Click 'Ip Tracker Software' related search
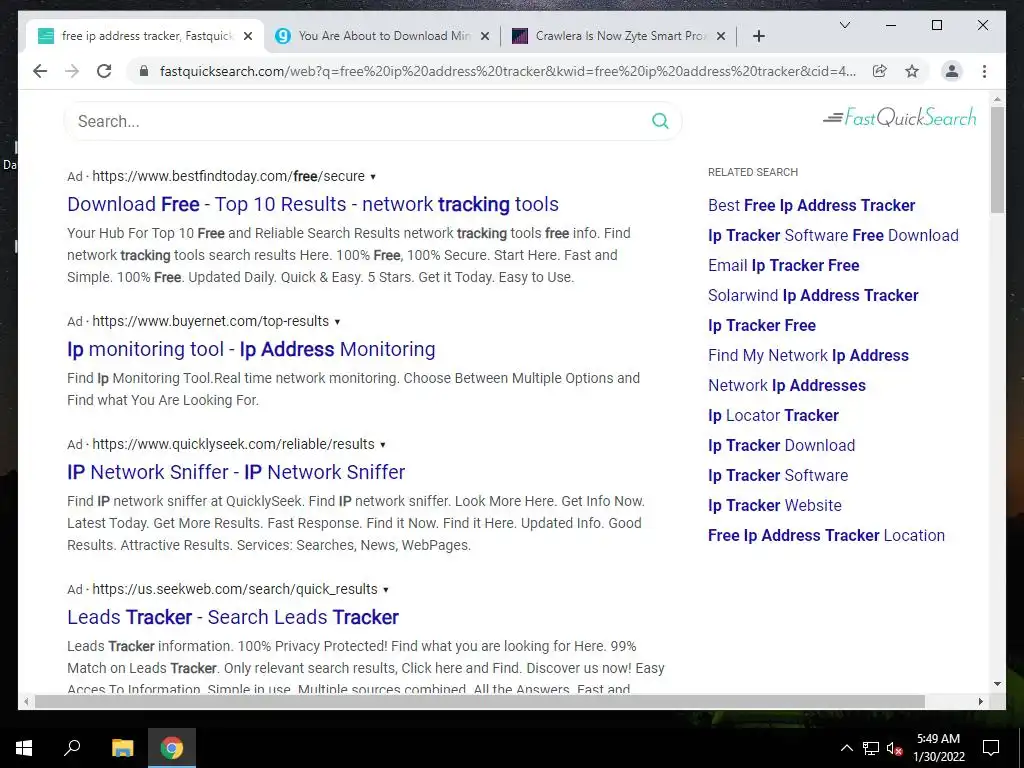The image size is (1024, 768). click(x=778, y=475)
